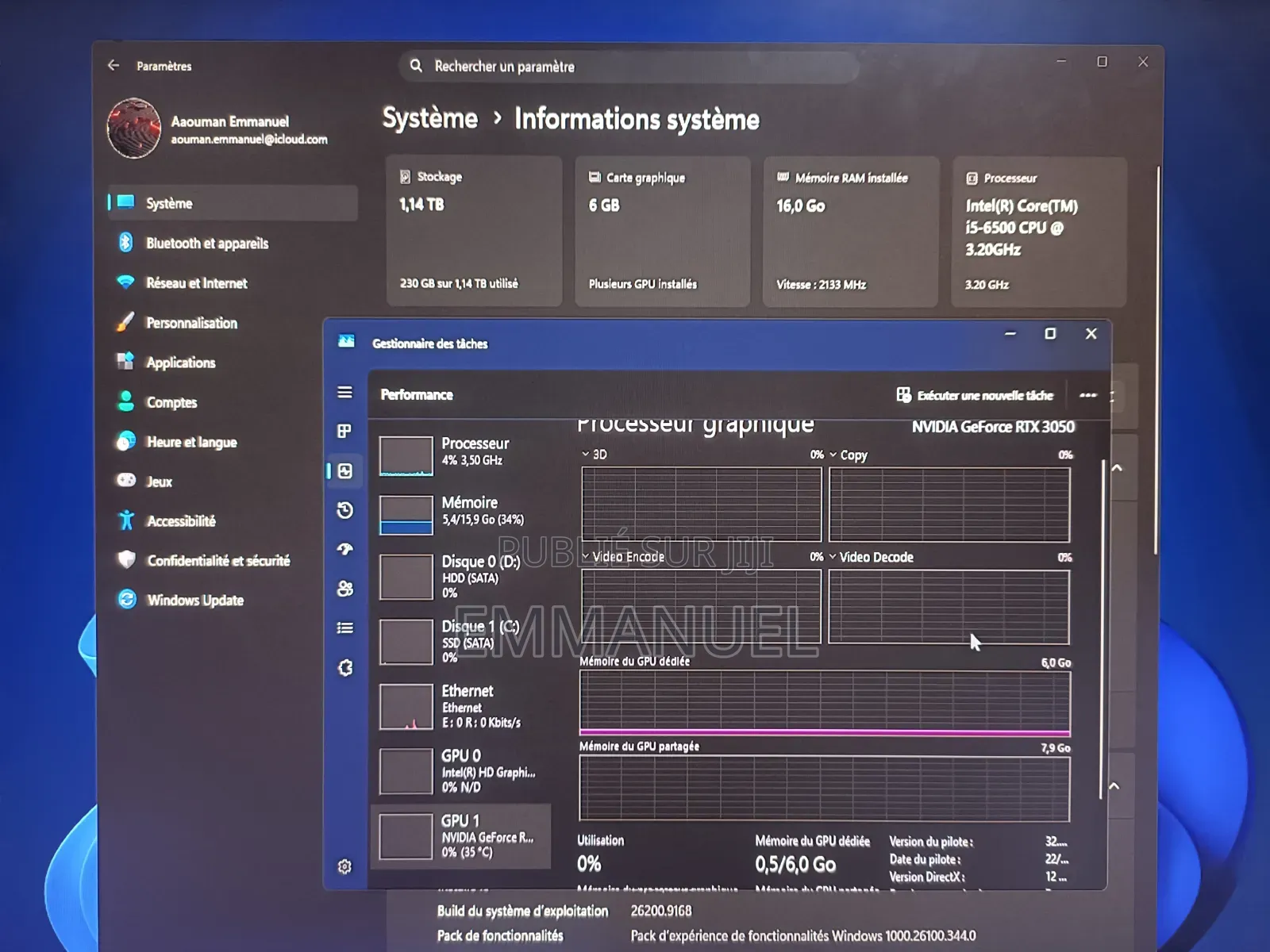Open the Services icon in Task Manager
The height and width of the screenshot is (952, 1270).
click(345, 668)
